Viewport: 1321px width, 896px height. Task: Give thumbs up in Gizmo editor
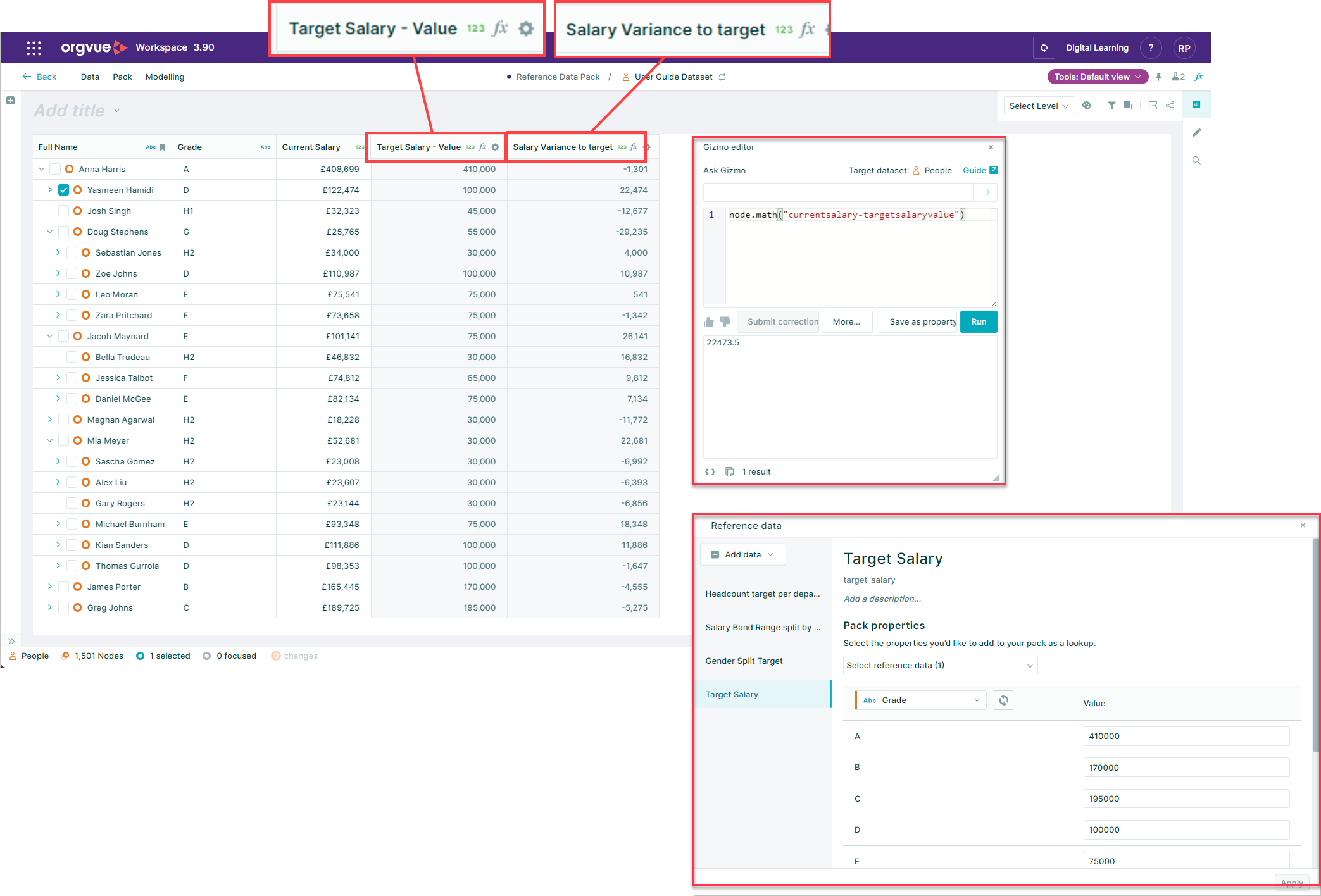(709, 322)
